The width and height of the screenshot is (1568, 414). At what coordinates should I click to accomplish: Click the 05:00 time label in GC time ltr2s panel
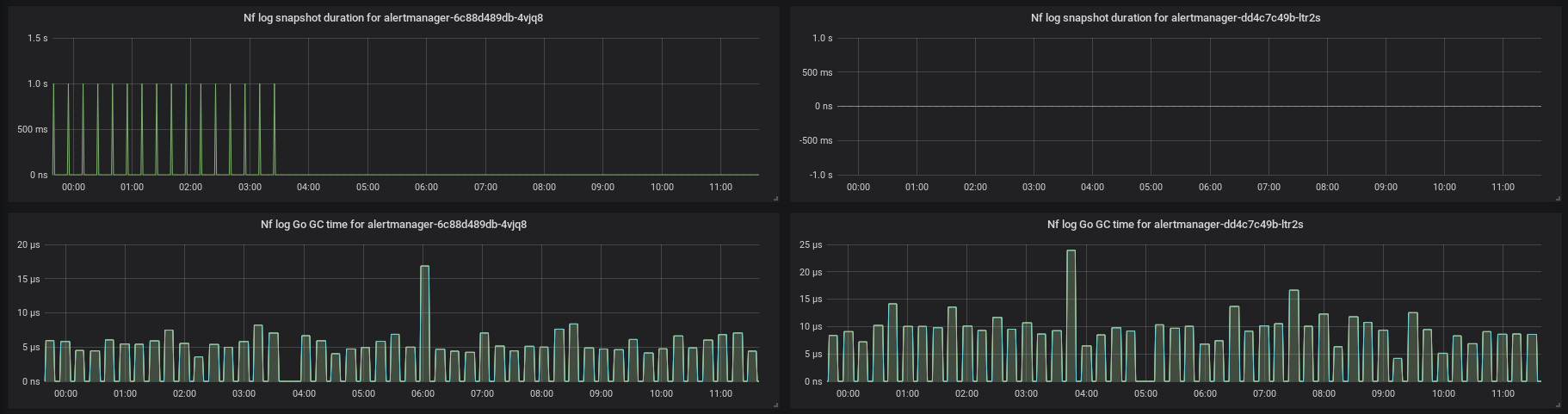point(1145,394)
